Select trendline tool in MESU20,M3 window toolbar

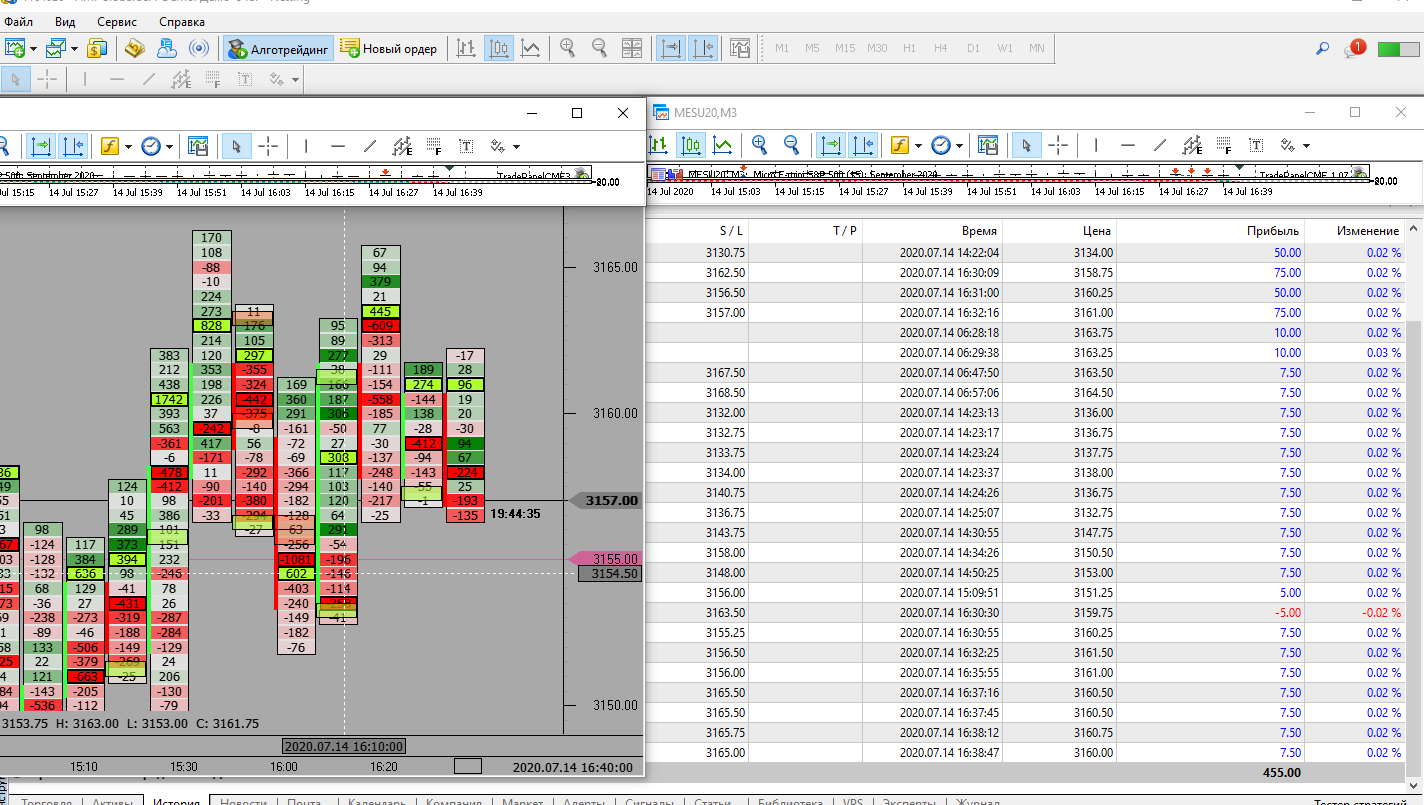[1160, 145]
